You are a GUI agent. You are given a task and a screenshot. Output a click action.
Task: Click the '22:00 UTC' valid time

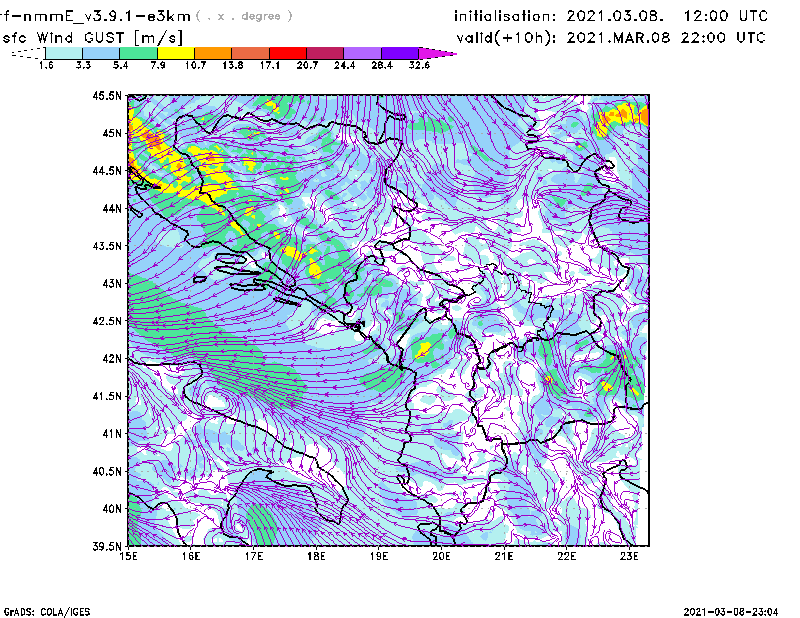723,38
